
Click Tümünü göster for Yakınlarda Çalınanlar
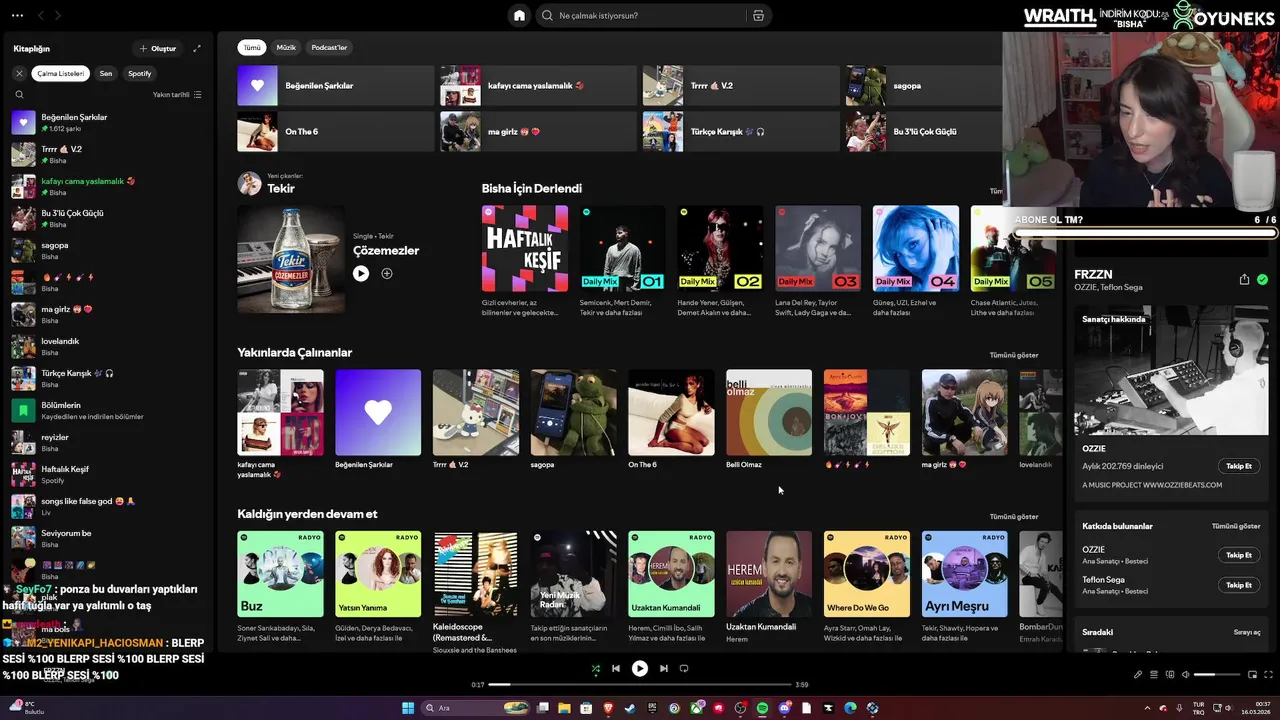[1014, 355]
